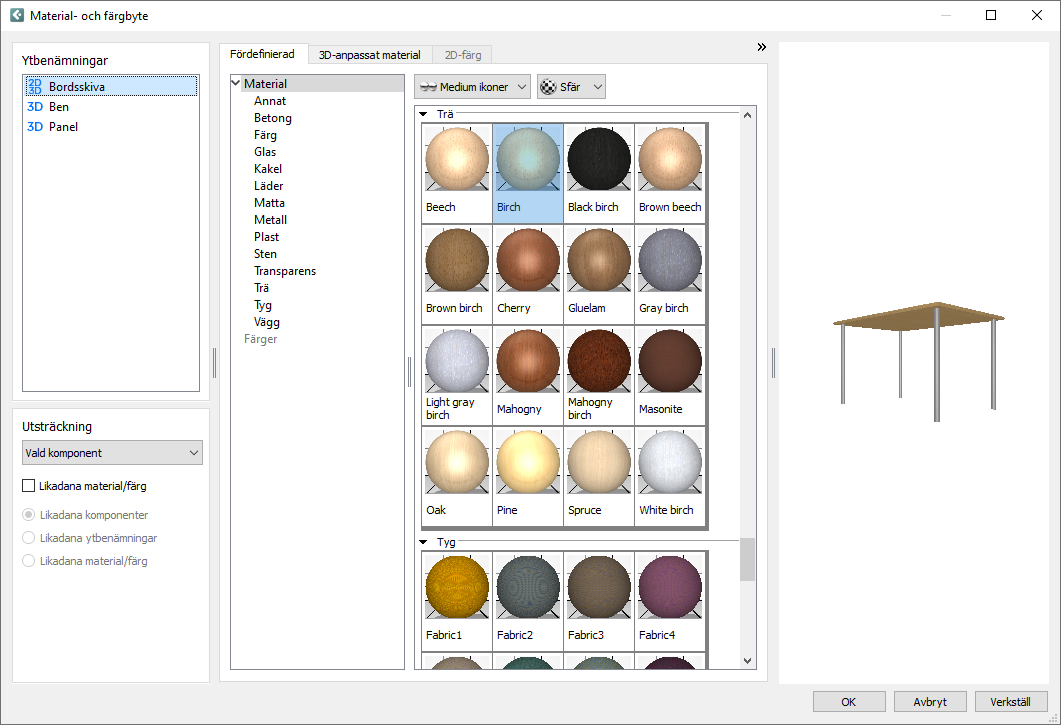
Task: Collapse the Trä material group
Action: [423, 115]
